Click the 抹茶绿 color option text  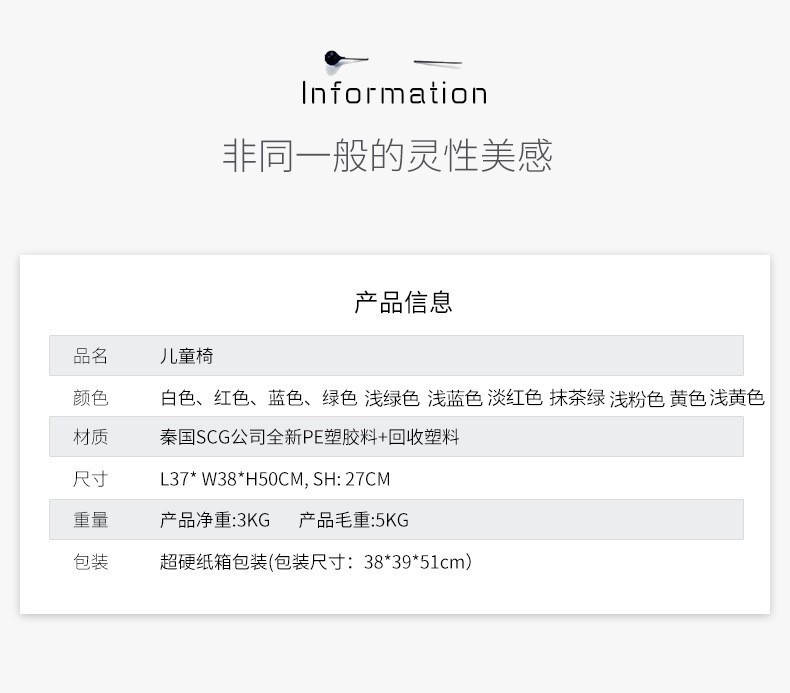click(x=577, y=398)
